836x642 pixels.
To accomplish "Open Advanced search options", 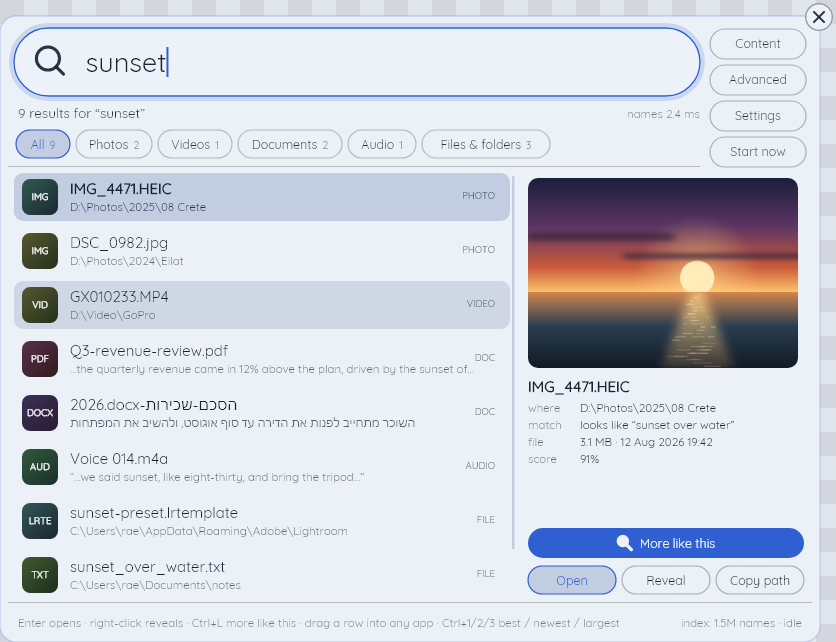I will 758,79.
